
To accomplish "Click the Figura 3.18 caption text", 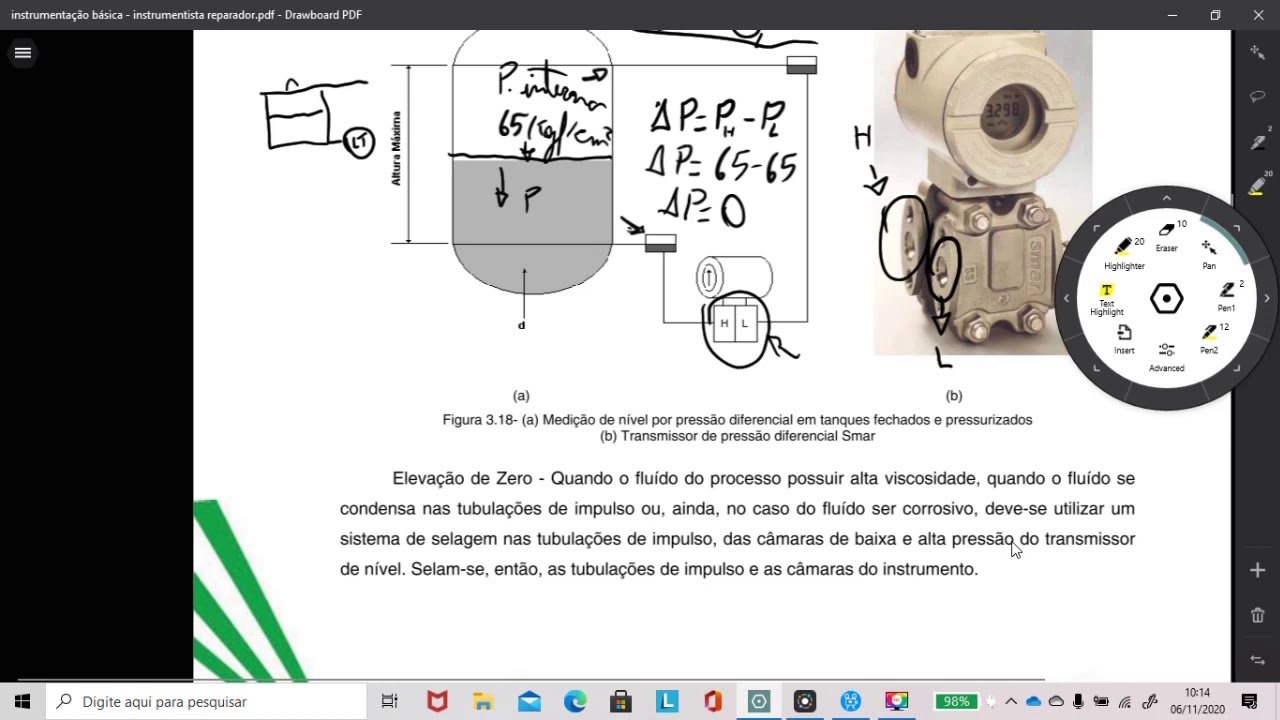I will (737, 428).
